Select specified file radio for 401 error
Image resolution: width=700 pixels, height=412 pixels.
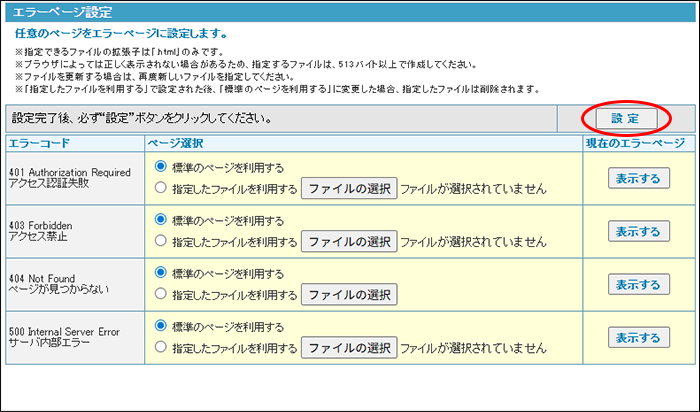coord(161,188)
